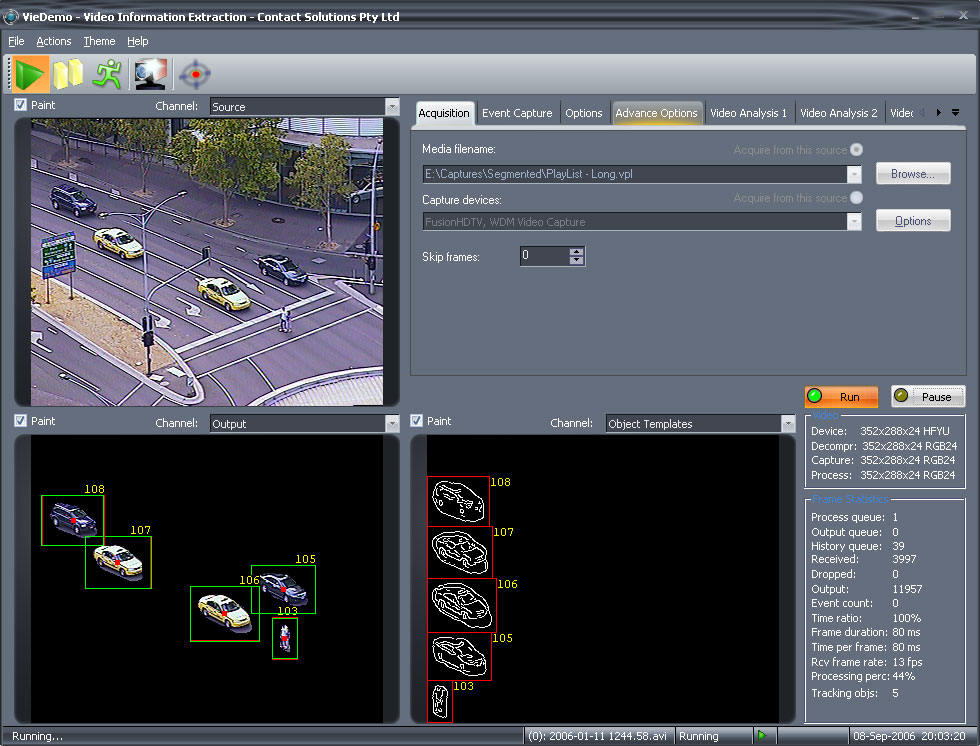Click the yellow pause bars toolbar icon
The height and width of the screenshot is (746, 980).
pyautogui.click(x=68, y=74)
